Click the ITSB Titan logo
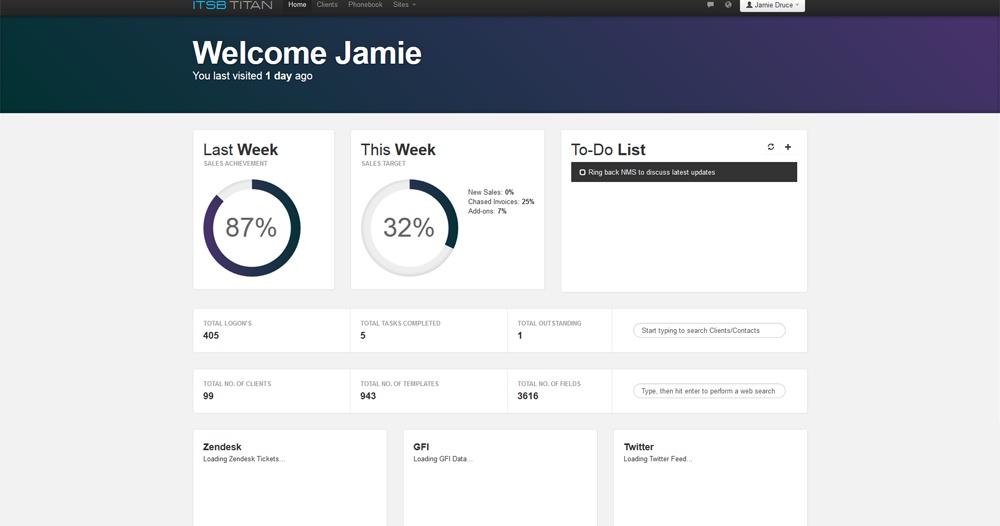This screenshot has height=526, width=1000. (232, 5)
